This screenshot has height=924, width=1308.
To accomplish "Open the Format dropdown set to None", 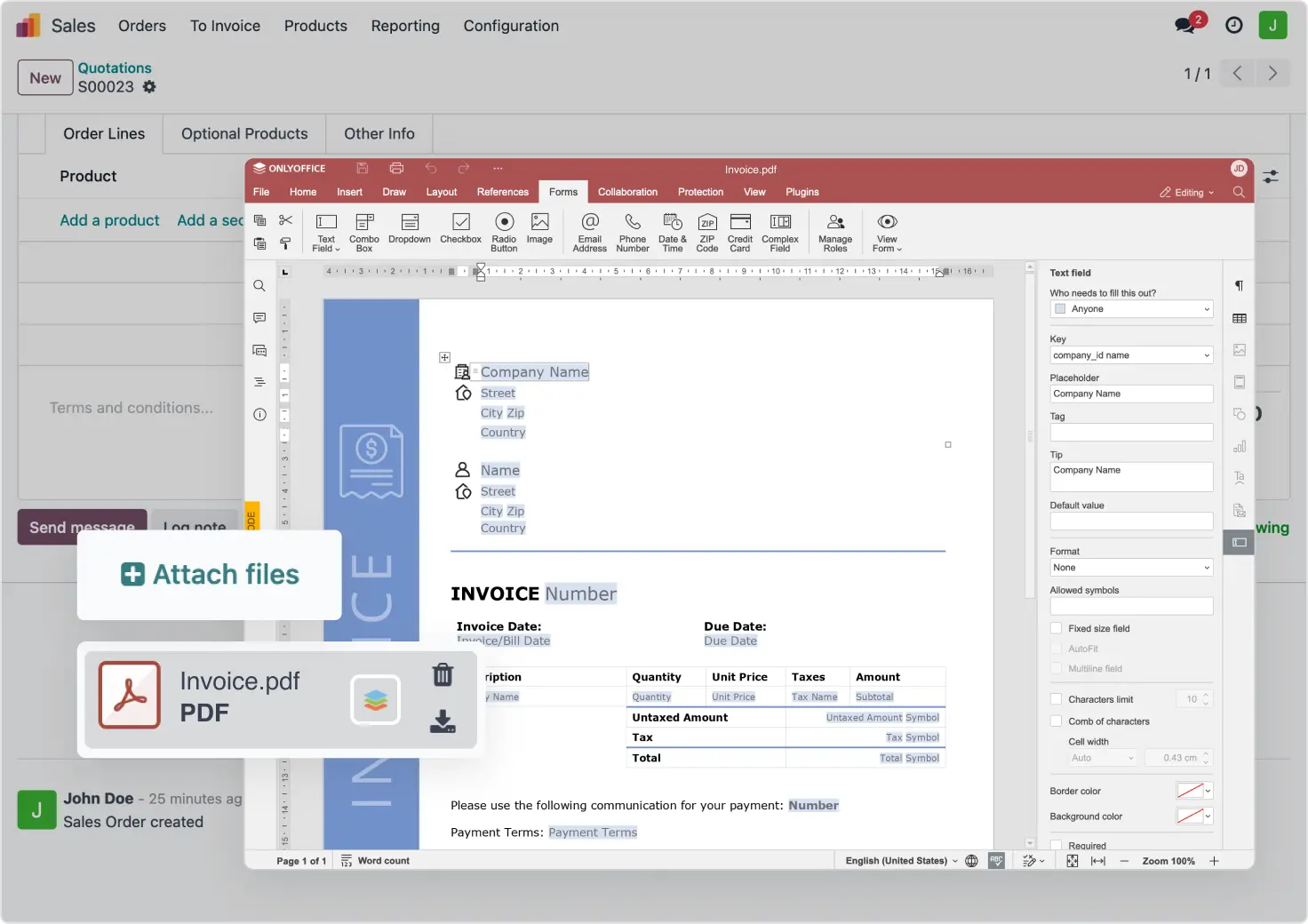I will tap(1131, 568).
